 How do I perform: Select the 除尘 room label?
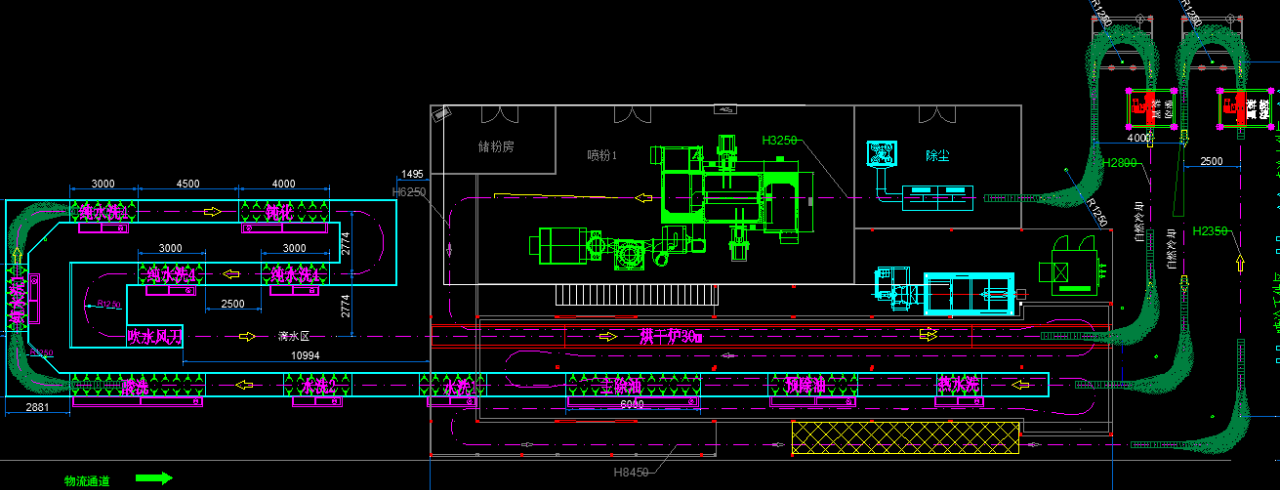pos(937,155)
